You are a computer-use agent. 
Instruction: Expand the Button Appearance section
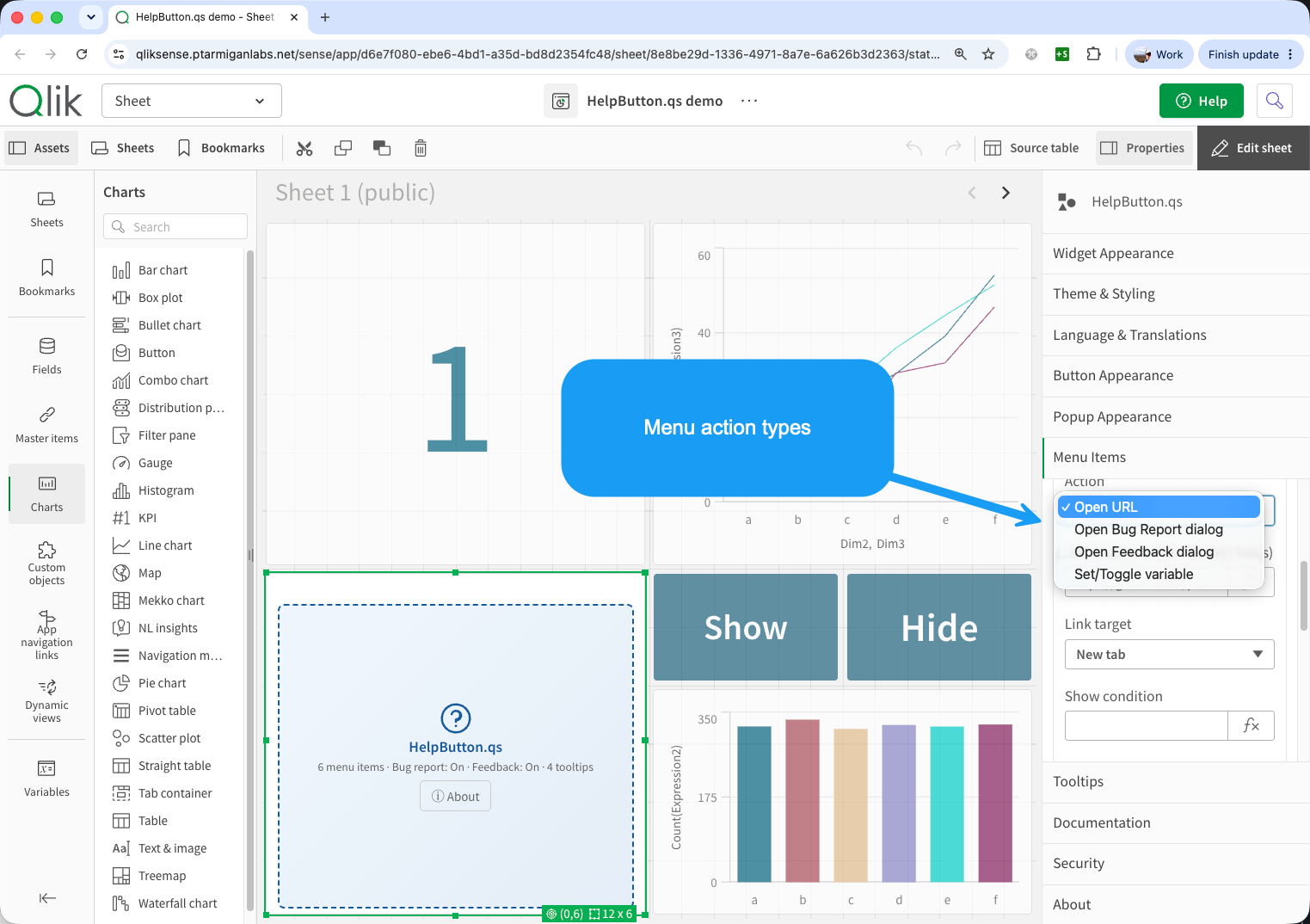1176,375
